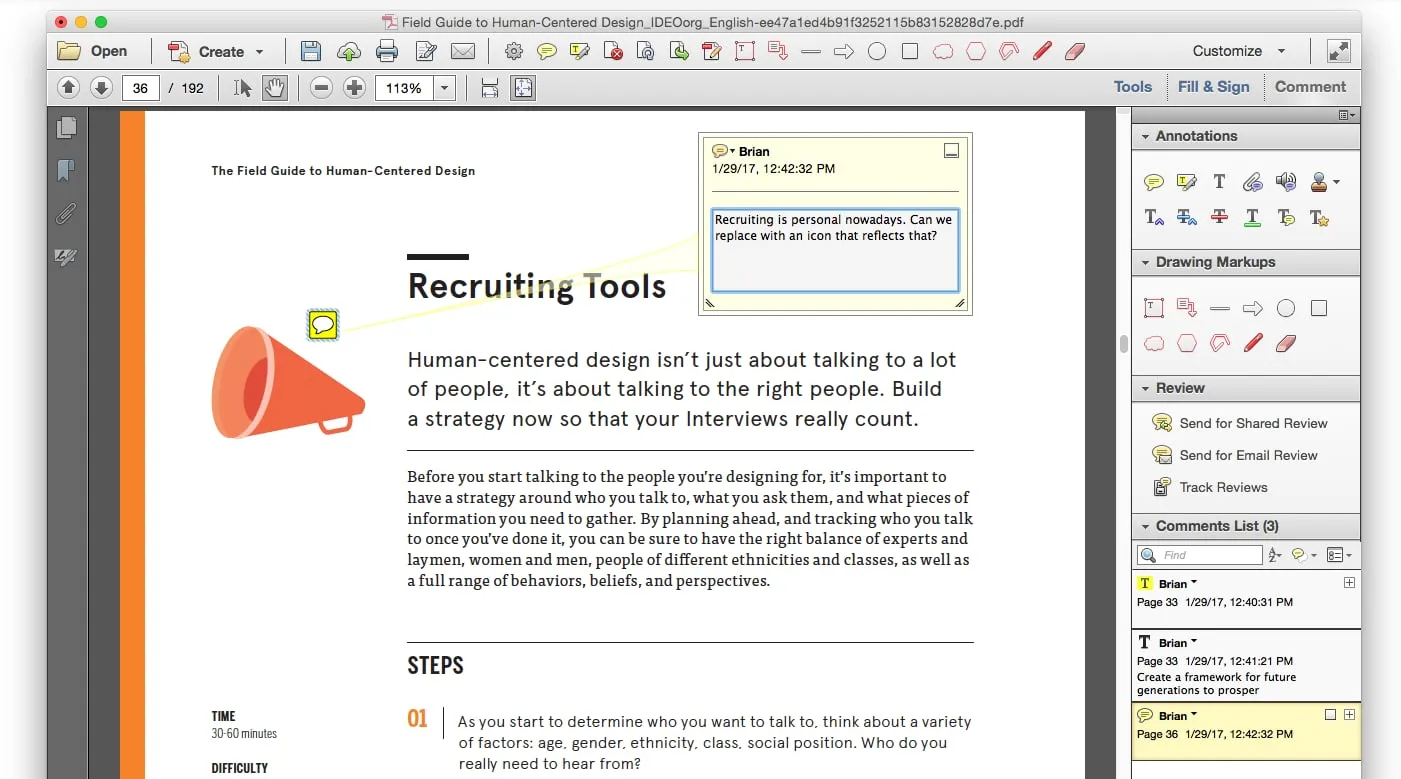1401x779 pixels.
Task: Click the page number field showing 36
Action: tap(140, 88)
